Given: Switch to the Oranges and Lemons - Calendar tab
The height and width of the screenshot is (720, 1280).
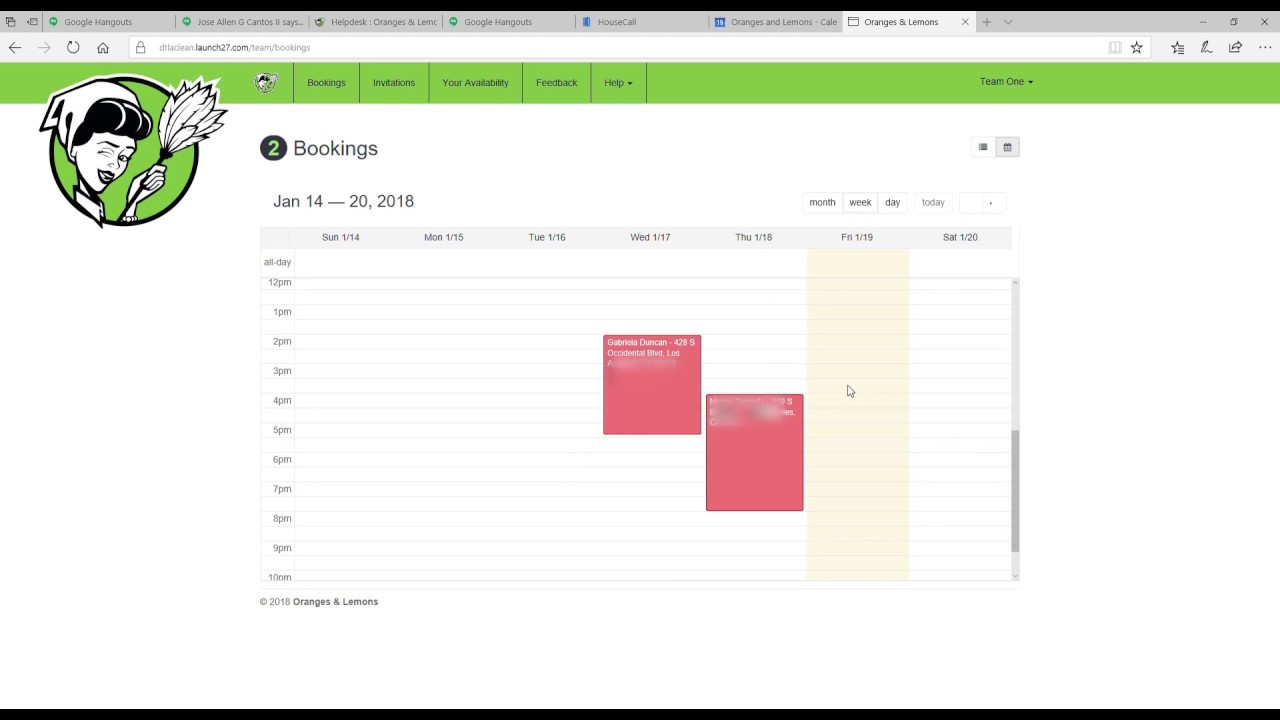Looking at the screenshot, I should tap(775, 22).
